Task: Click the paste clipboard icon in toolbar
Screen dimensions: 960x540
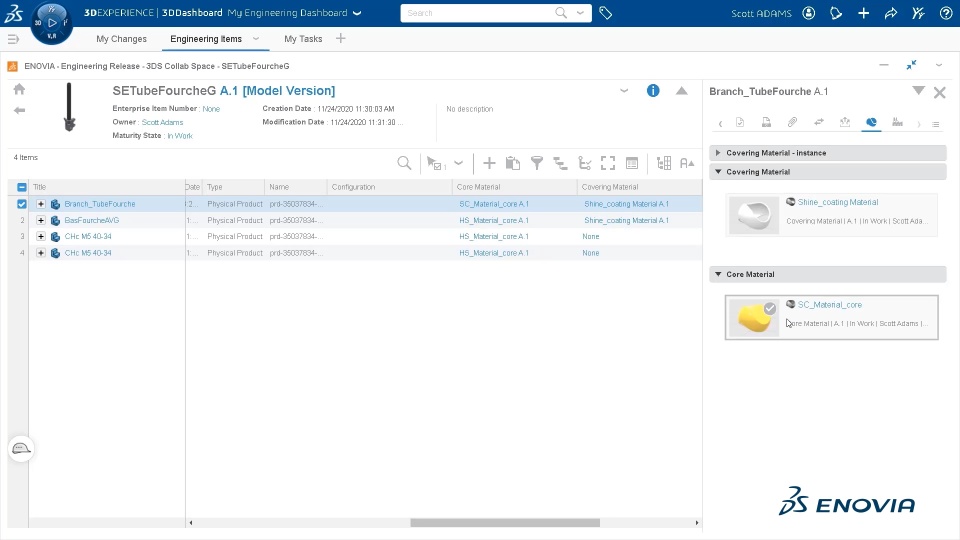Action: [x=512, y=163]
